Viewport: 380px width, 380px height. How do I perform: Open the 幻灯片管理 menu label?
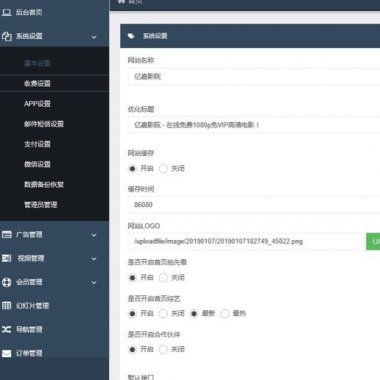(x=33, y=306)
